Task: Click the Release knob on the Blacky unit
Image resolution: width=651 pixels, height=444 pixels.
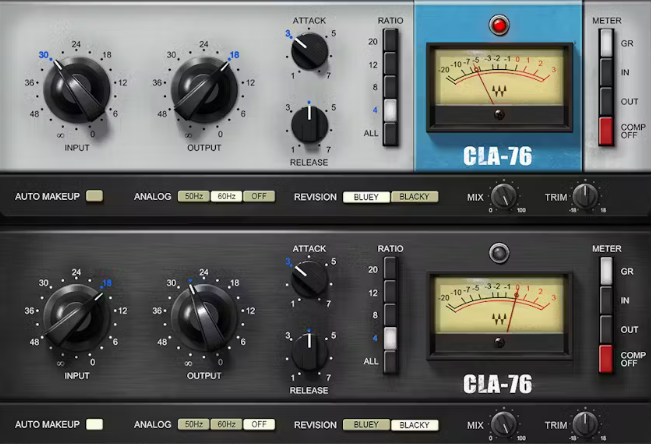Action: pyautogui.click(x=309, y=353)
